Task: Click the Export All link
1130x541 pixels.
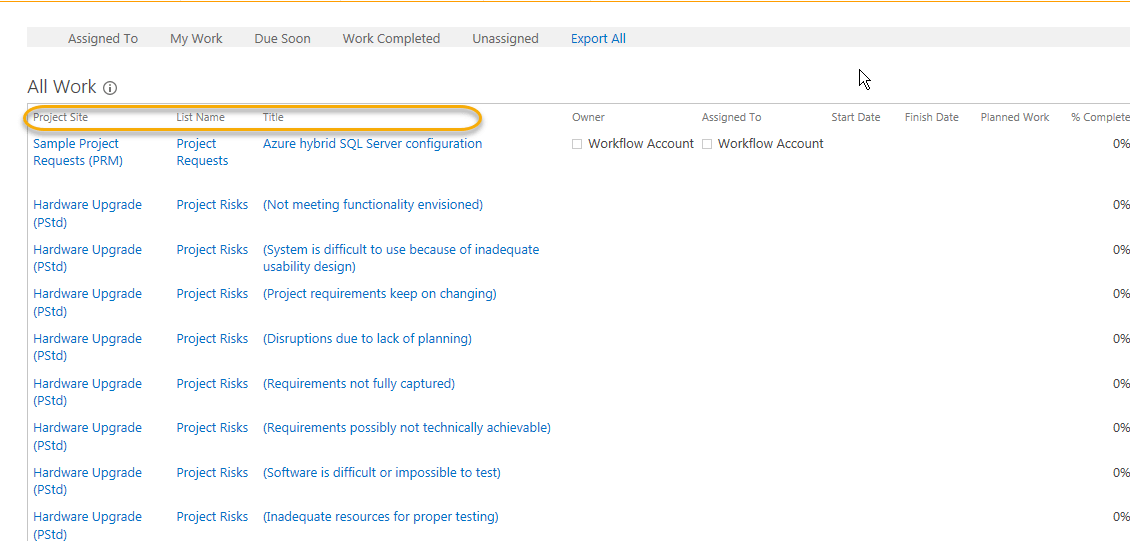Action: click(x=598, y=39)
